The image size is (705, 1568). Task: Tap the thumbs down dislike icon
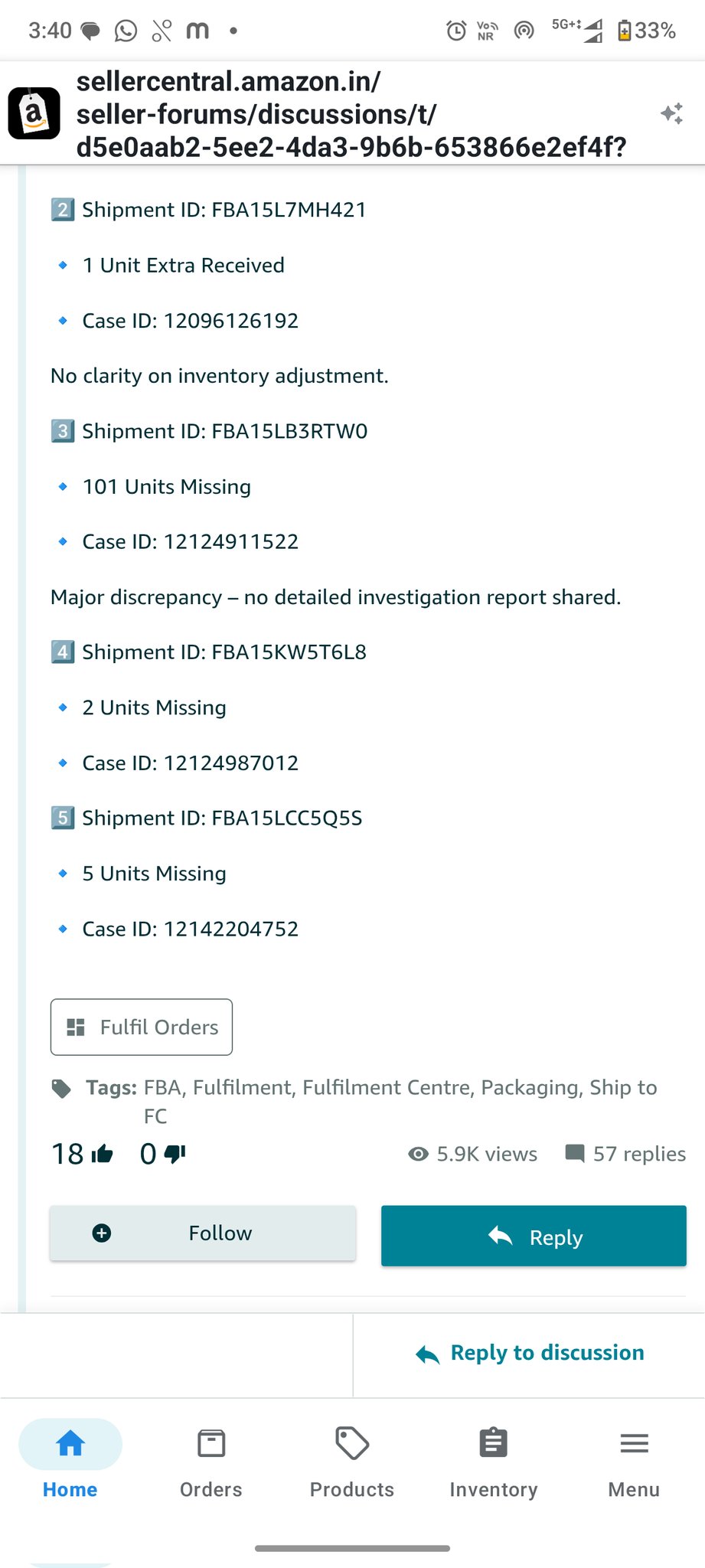coord(175,1154)
